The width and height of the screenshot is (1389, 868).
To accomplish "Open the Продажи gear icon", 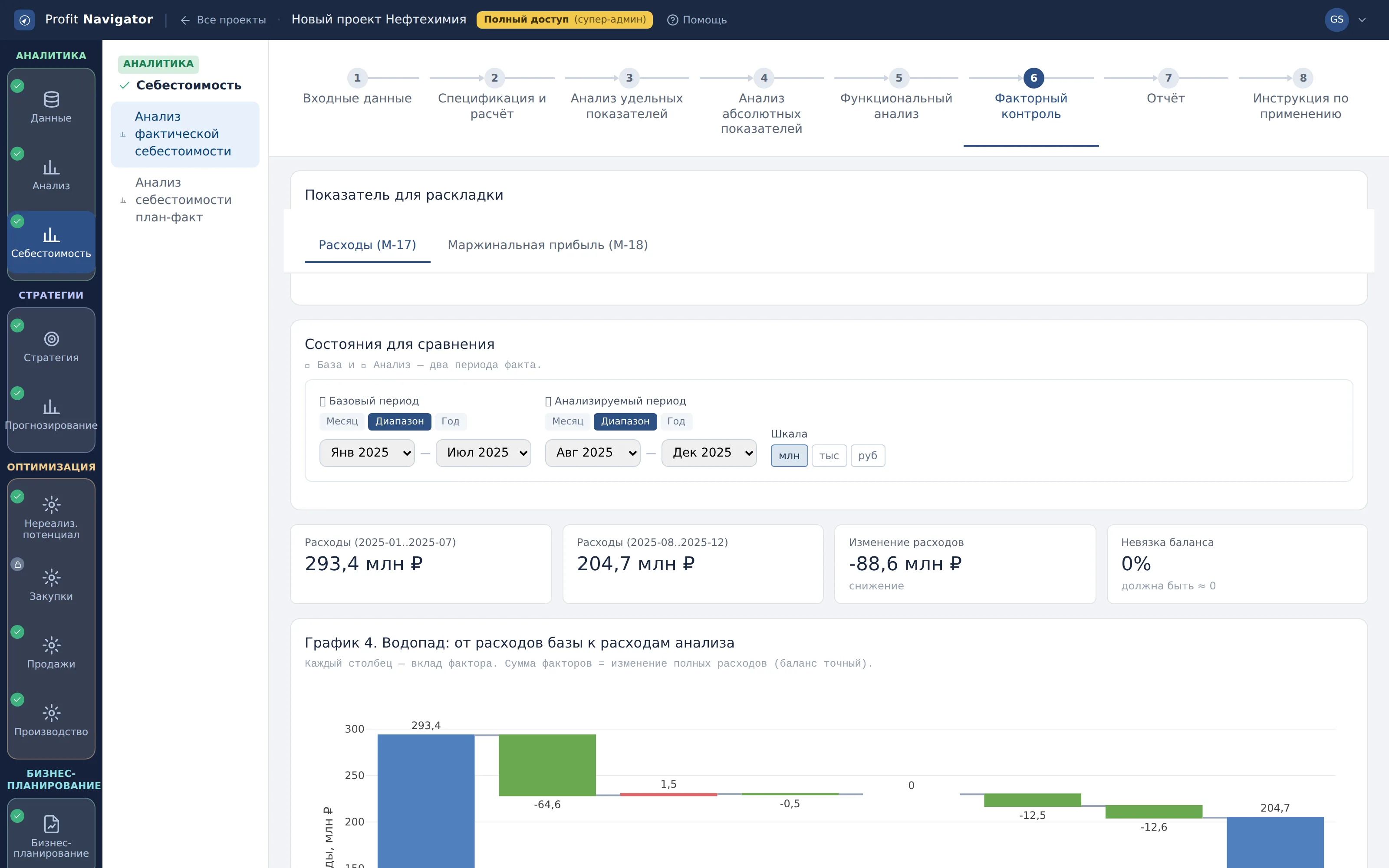I will pos(51,645).
